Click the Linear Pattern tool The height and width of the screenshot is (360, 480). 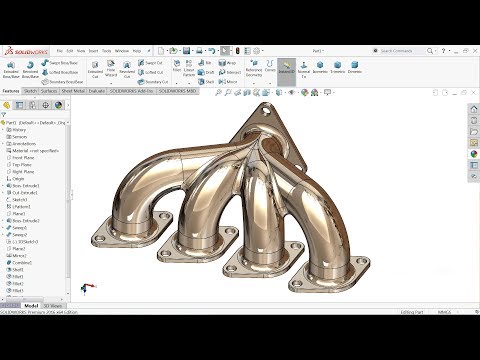click(x=189, y=68)
